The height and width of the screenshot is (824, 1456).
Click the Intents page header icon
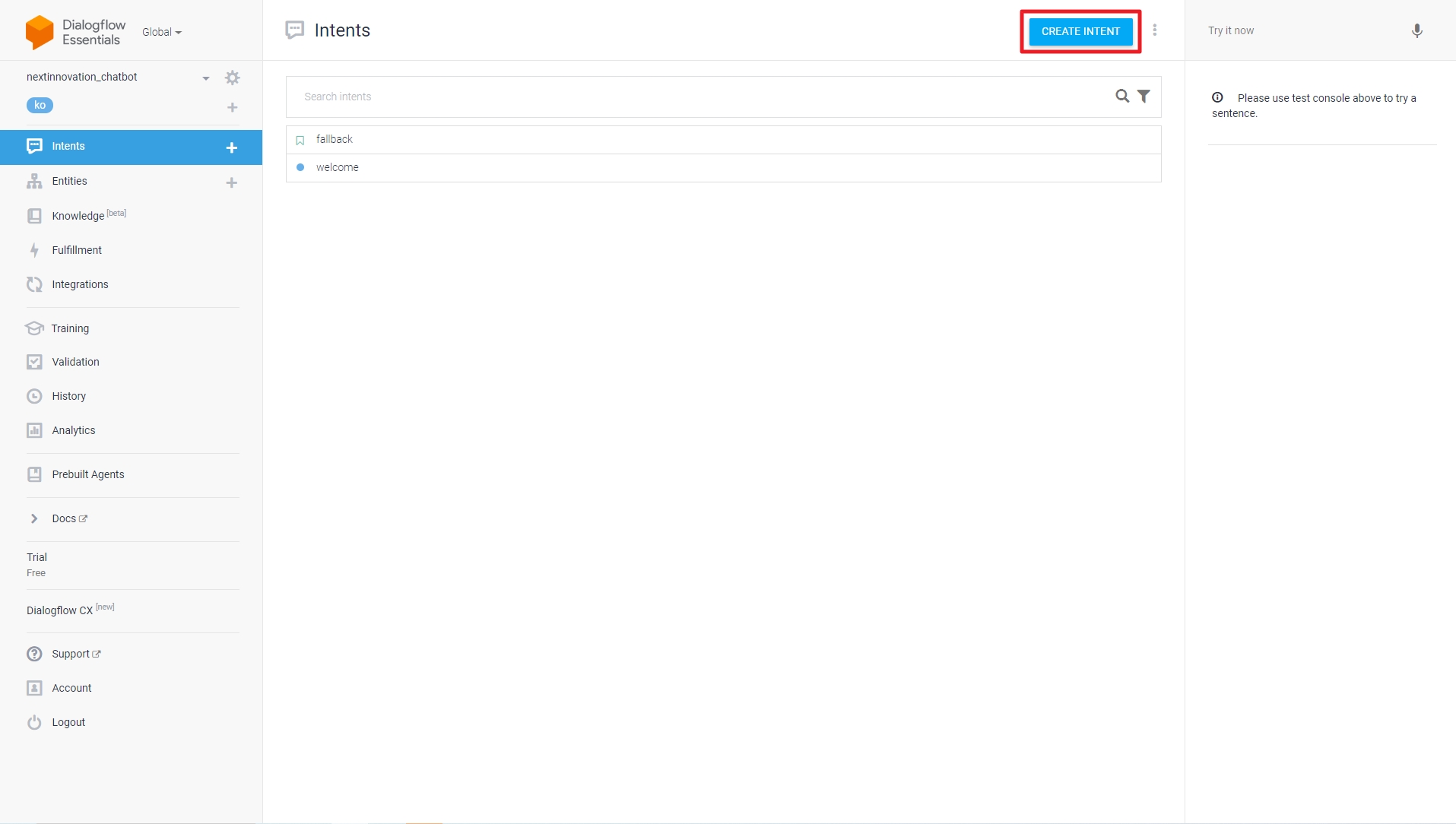click(x=294, y=30)
